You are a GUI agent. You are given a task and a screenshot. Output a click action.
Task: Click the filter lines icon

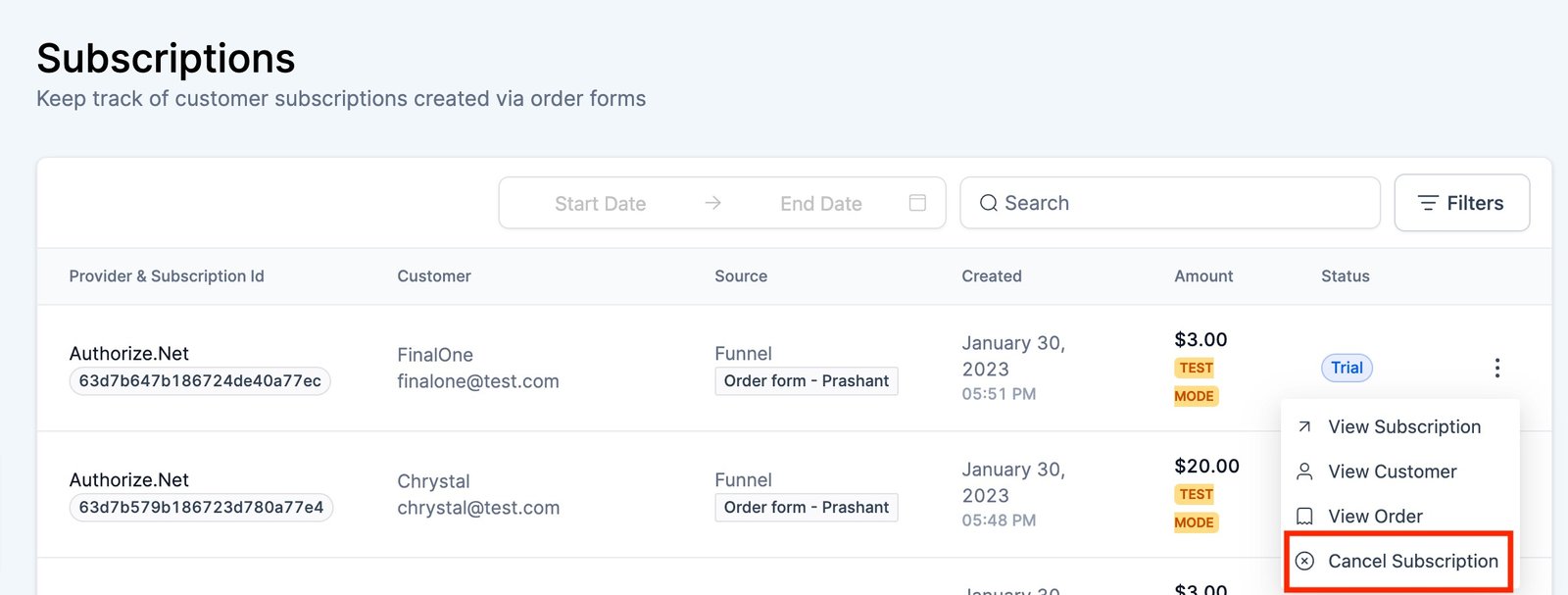[1428, 203]
